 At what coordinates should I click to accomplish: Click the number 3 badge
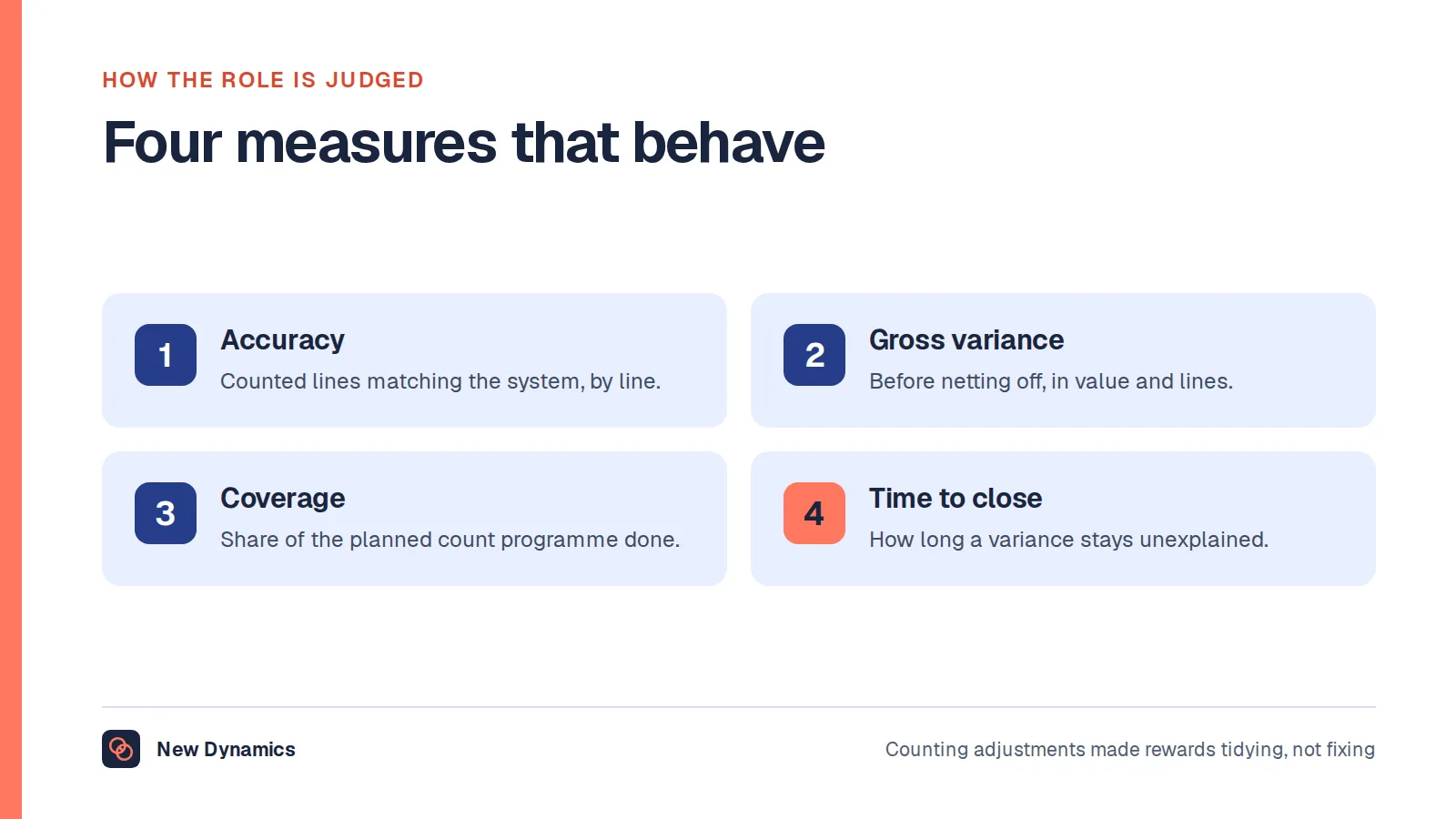pos(166,513)
